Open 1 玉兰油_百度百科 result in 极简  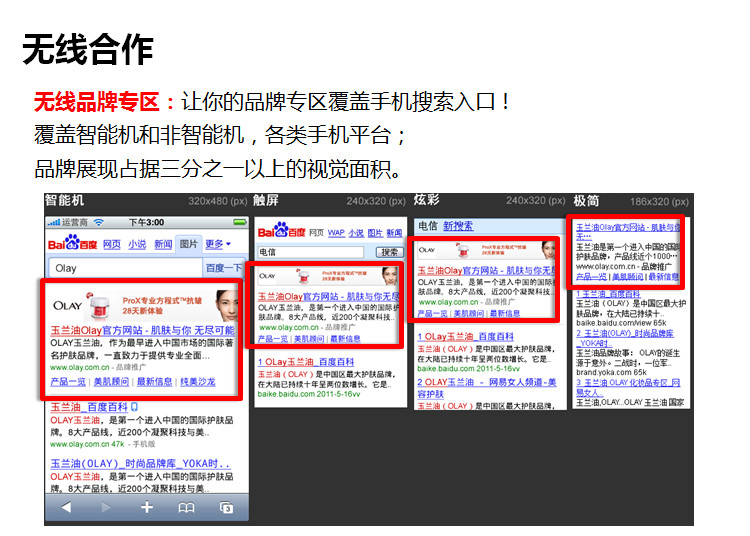pos(608,294)
